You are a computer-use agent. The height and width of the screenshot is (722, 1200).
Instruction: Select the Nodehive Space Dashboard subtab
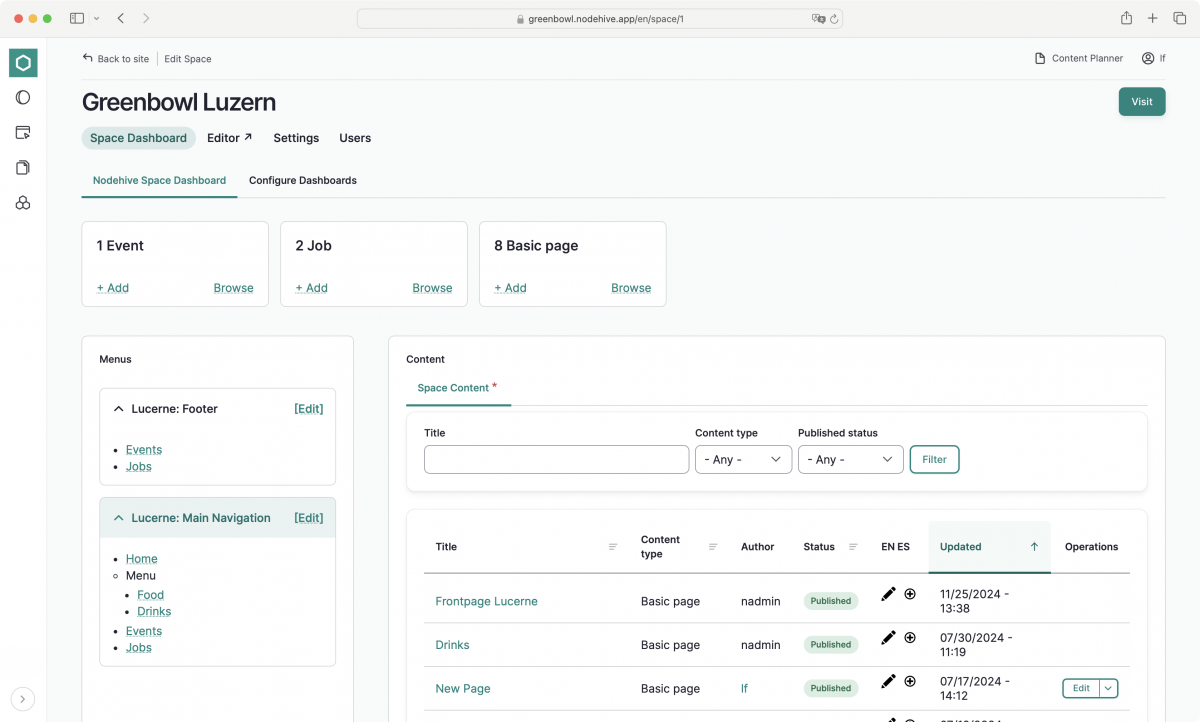click(x=159, y=181)
